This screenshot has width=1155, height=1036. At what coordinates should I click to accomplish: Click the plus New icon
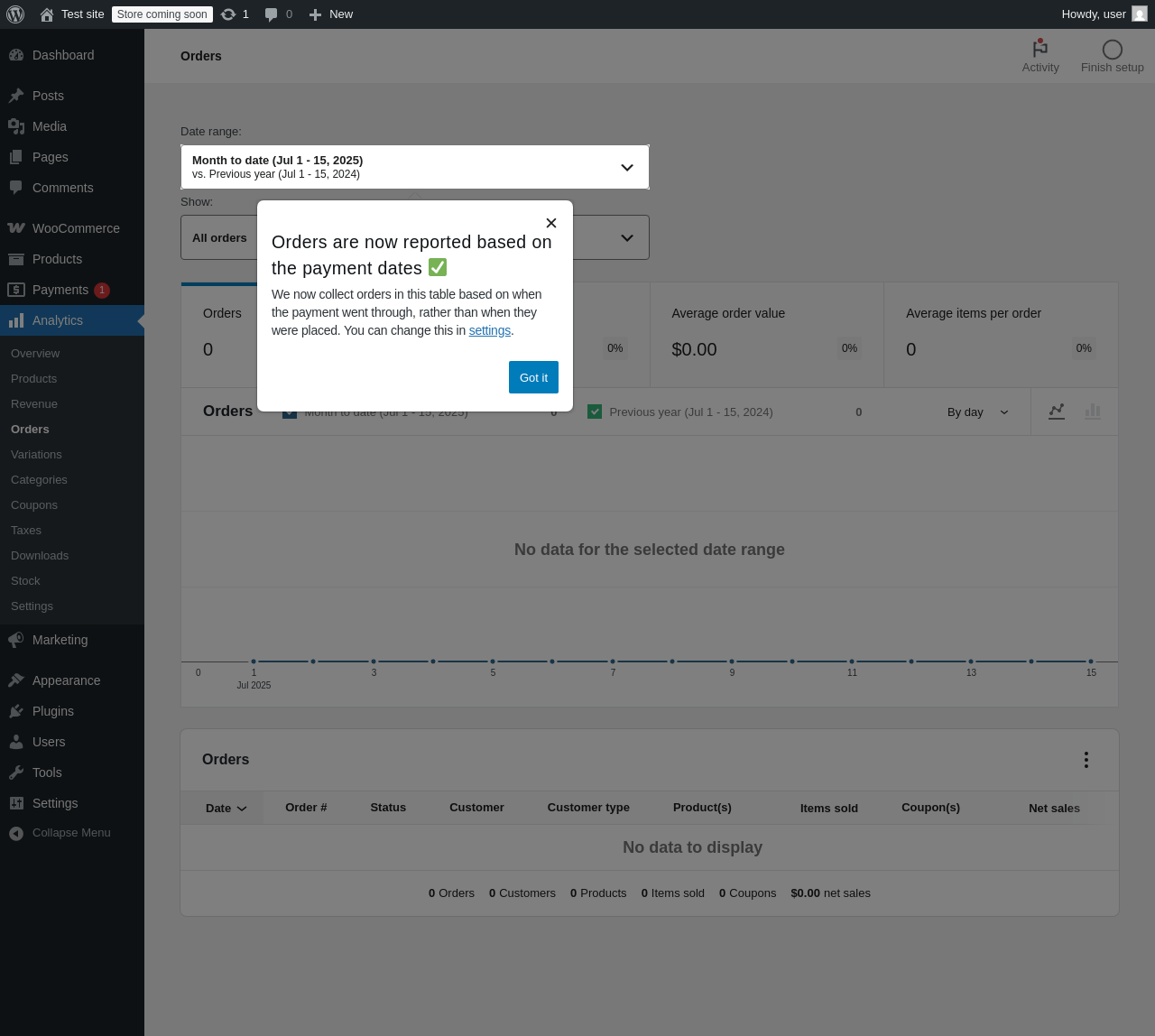[315, 14]
